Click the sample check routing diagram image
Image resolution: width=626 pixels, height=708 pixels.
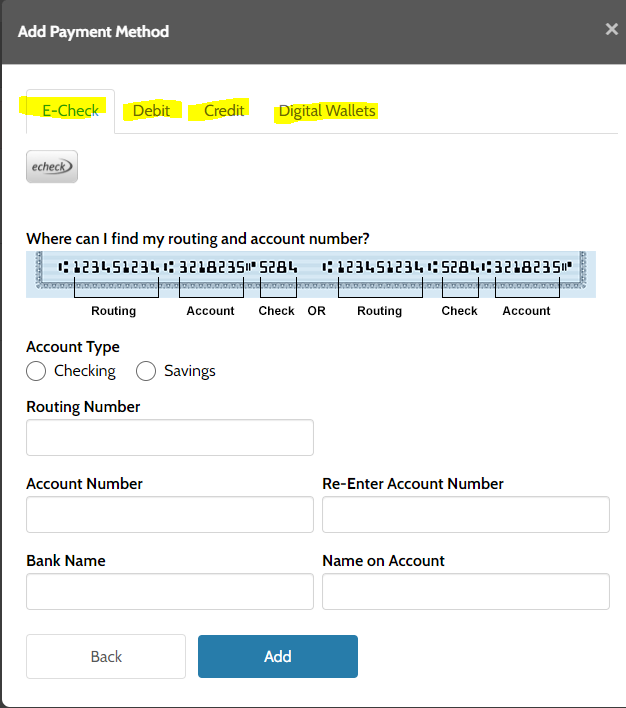point(310,274)
